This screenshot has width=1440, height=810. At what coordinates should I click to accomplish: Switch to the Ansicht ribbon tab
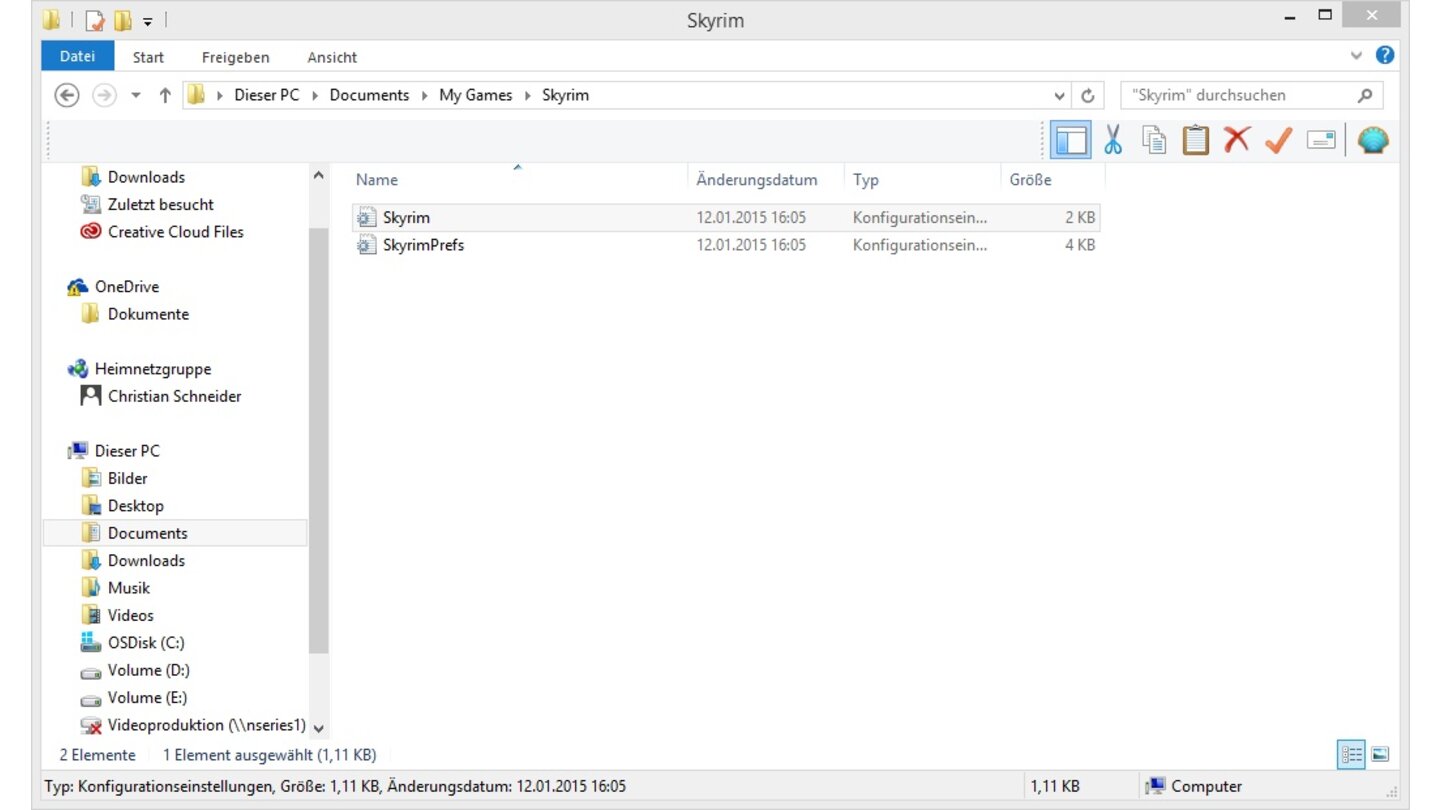[x=332, y=57]
